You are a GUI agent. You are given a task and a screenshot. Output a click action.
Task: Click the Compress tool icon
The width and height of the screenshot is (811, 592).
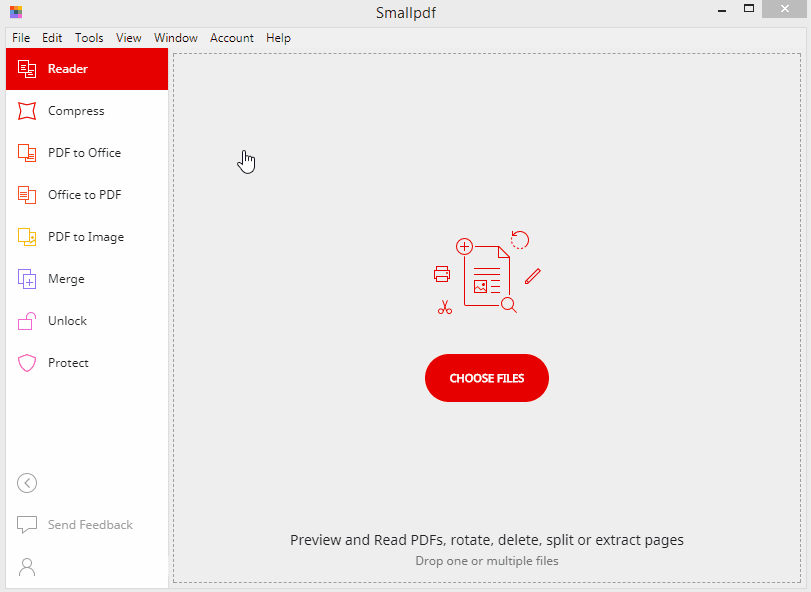(x=27, y=111)
